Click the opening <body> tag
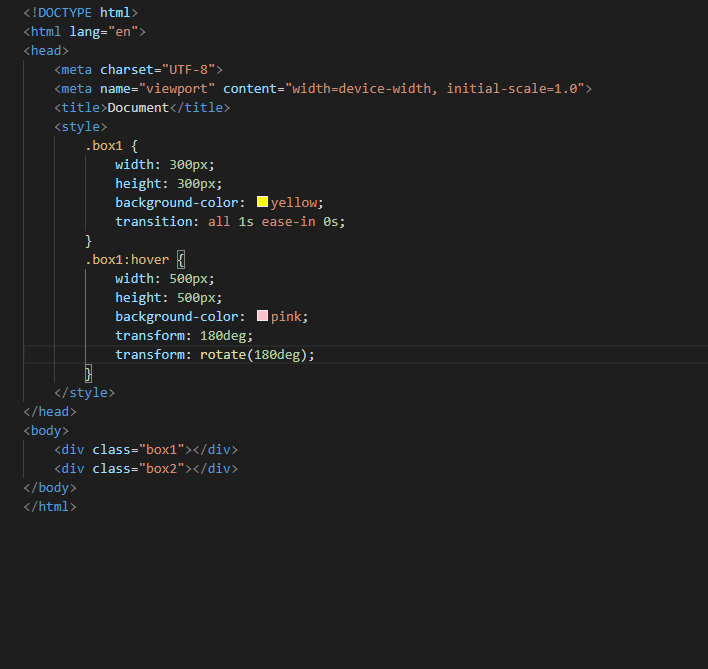The image size is (708, 669). point(46,431)
